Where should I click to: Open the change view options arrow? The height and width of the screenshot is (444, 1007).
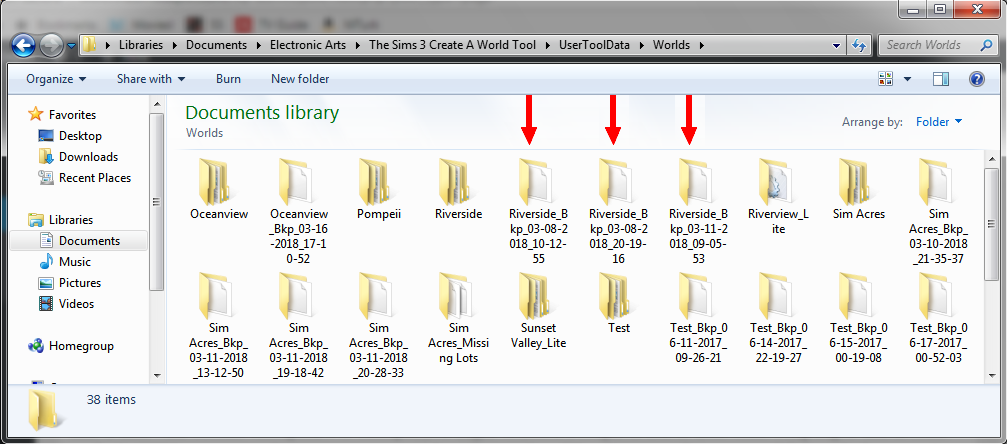point(908,79)
